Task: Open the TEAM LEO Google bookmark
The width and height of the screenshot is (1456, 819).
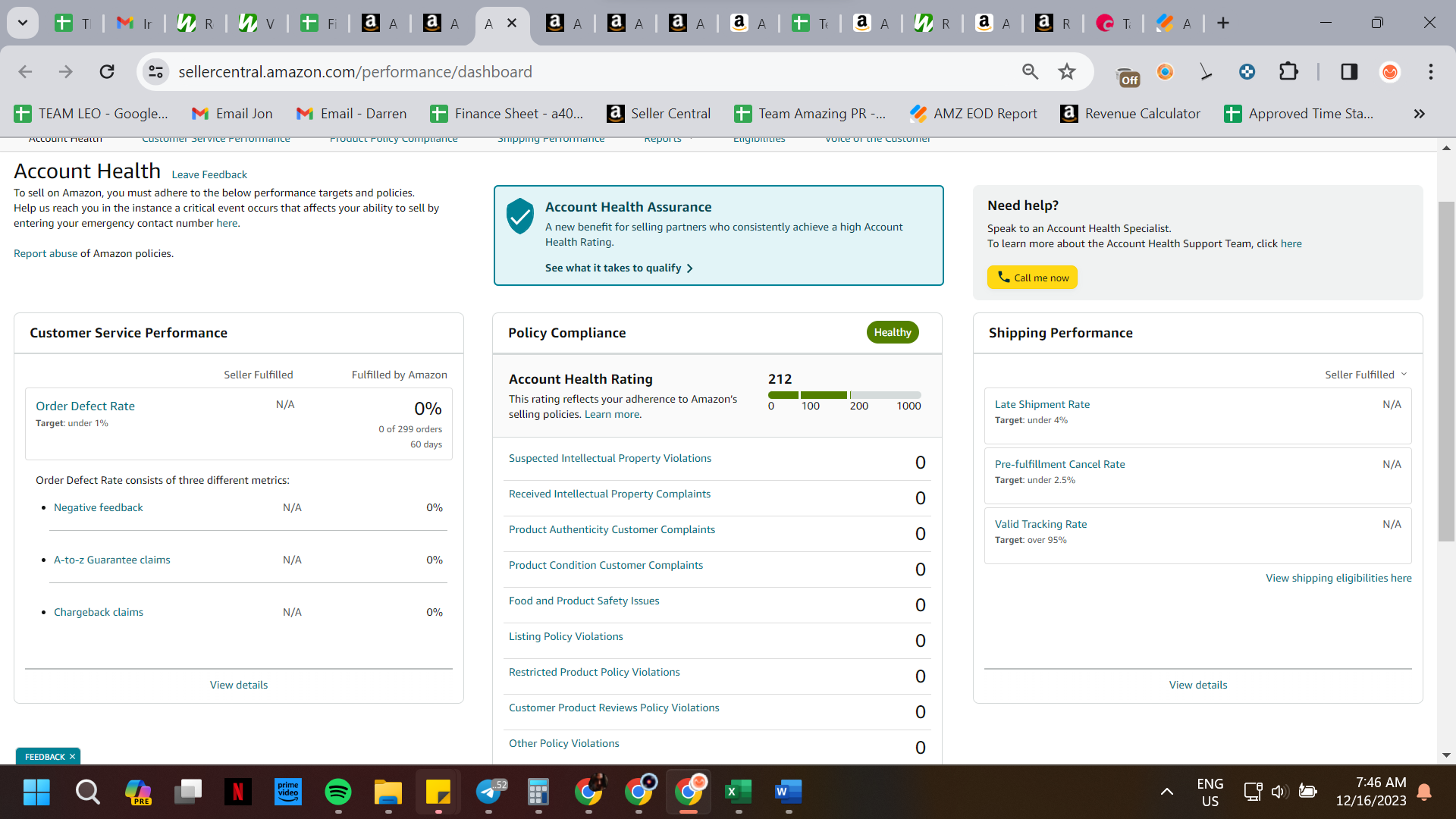Action: (92, 114)
